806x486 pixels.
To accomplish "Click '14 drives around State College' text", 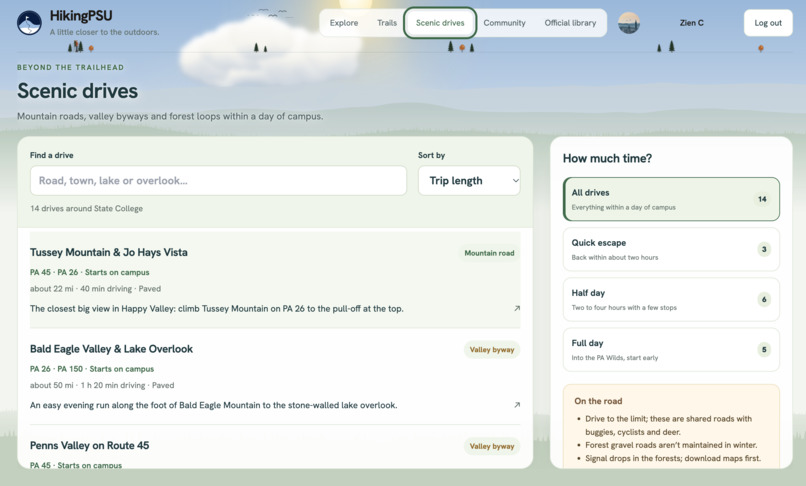I will point(86,209).
